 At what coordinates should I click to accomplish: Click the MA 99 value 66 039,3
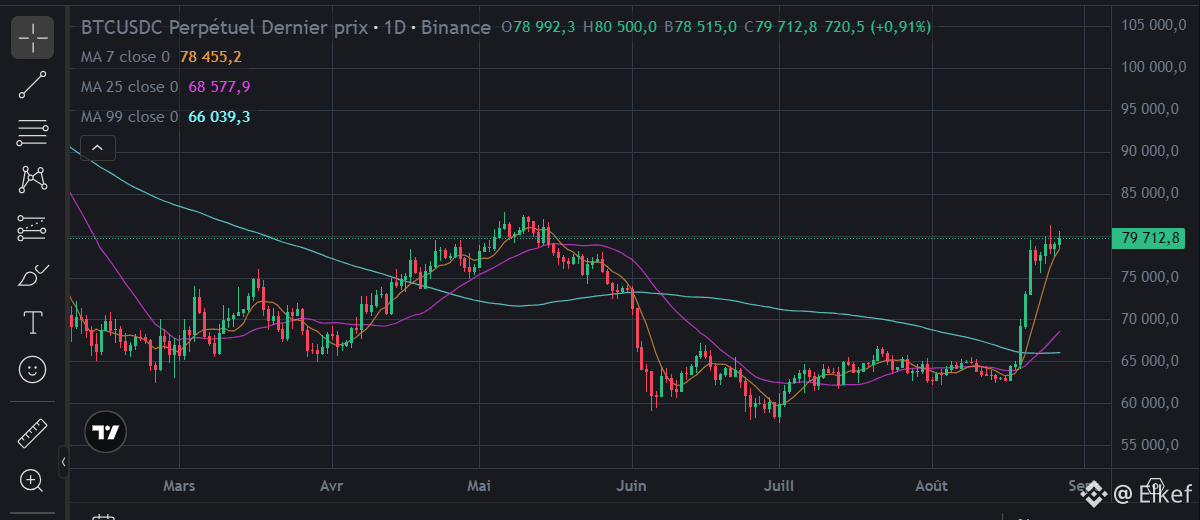click(219, 117)
